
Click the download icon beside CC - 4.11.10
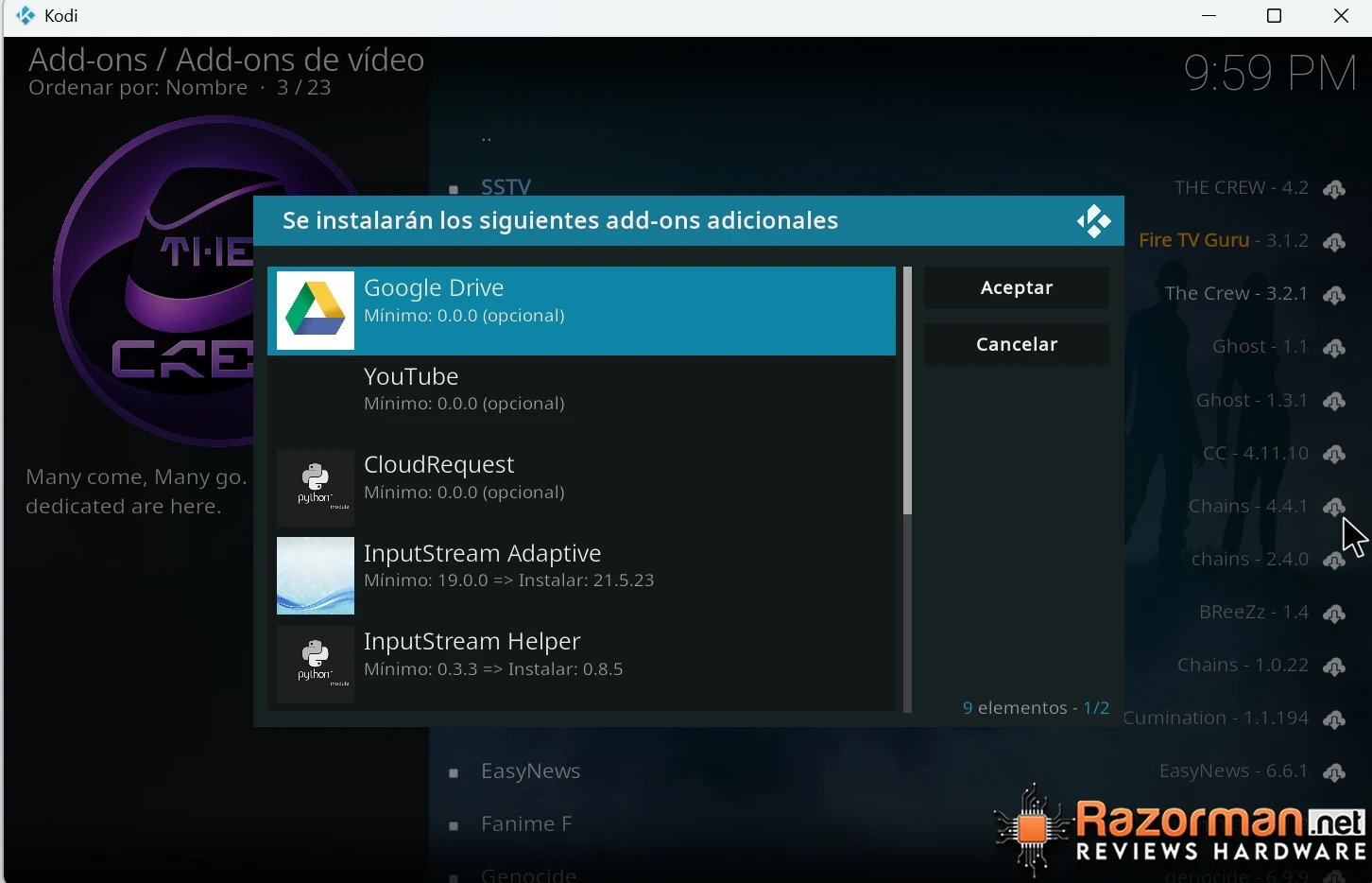point(1334,455)
